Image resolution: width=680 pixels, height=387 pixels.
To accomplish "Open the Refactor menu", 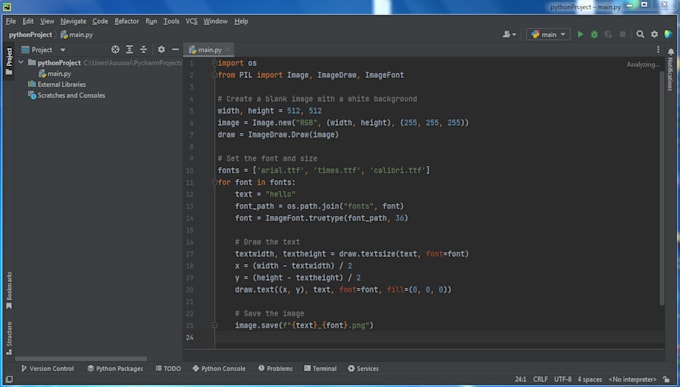I will click(127, 21).
